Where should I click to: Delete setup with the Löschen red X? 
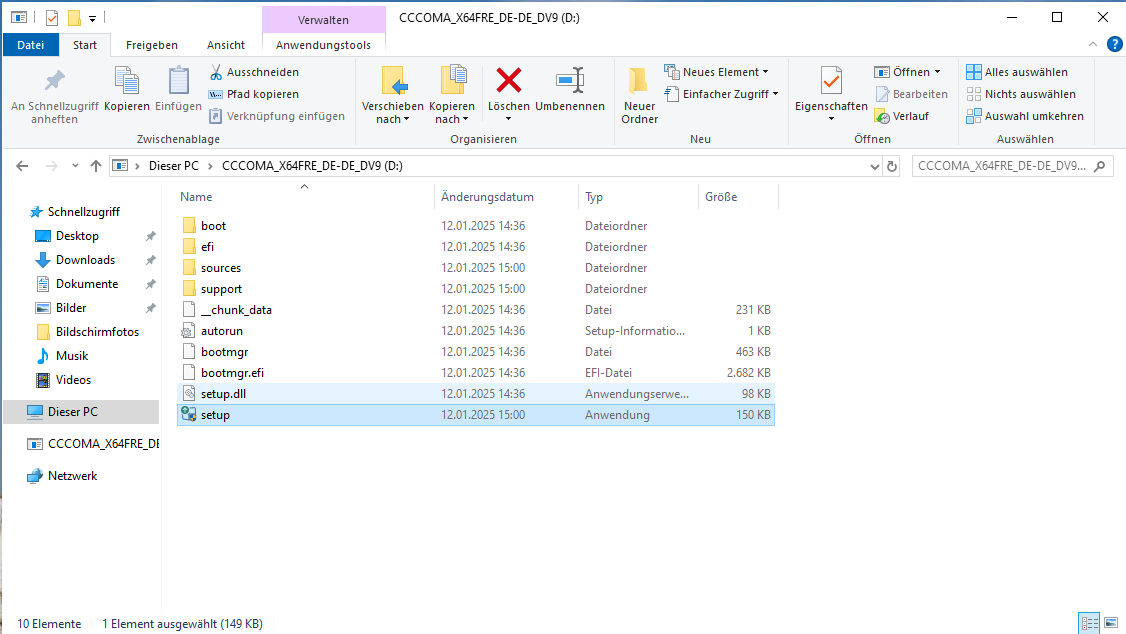(x=508, y=81)
